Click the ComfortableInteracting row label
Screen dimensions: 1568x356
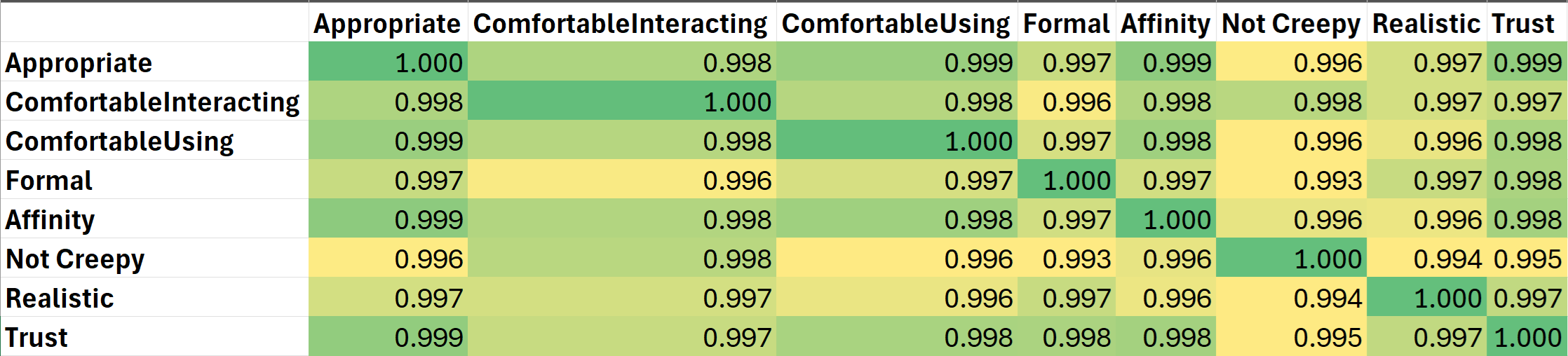[x=154, y=101]
